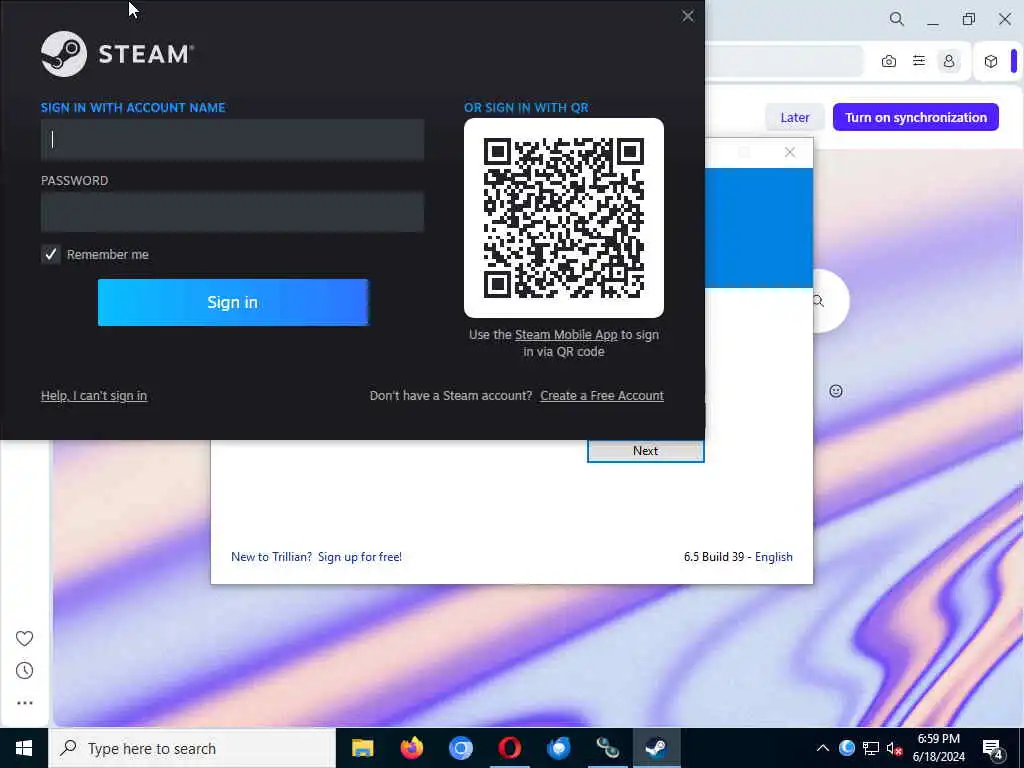Restore down the browser window
Screen dimensions: 1024x768
(968, 19)
